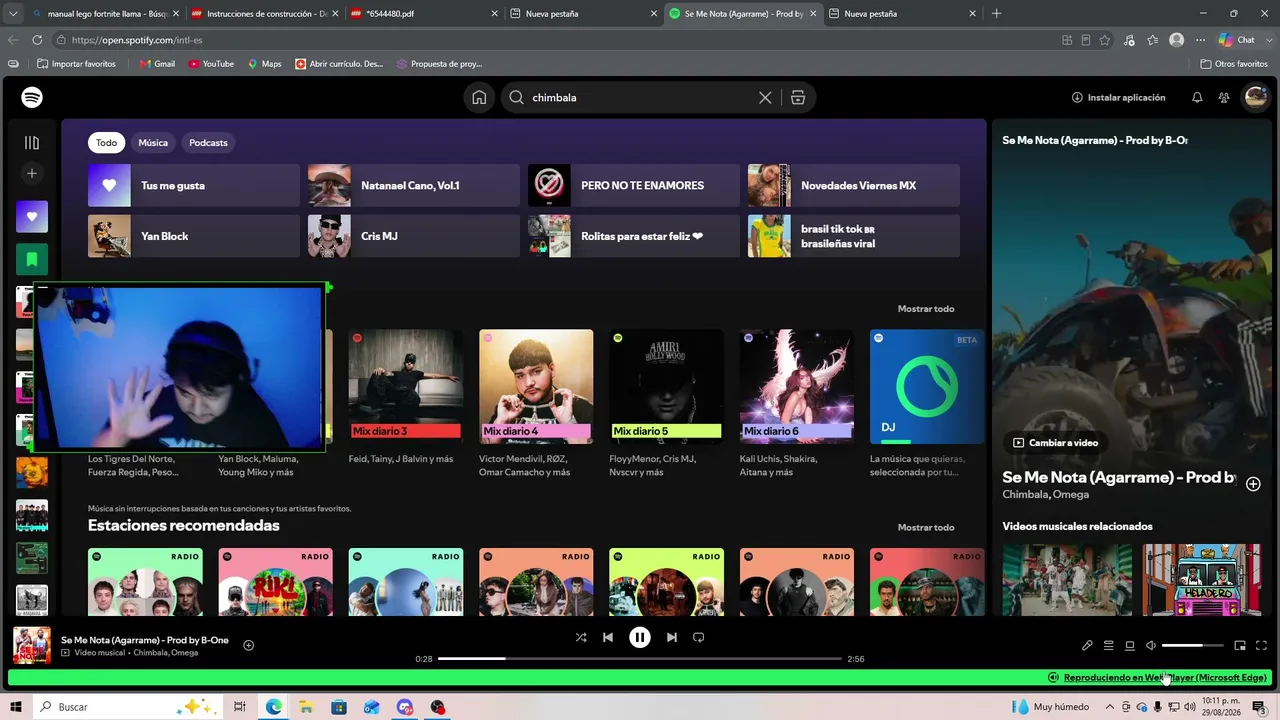Image resolution: width=1280 pixels, height=720 pixels.
Task: Open the Natanael Cano, Vol.1 shortcut
Action: [414, 185]
